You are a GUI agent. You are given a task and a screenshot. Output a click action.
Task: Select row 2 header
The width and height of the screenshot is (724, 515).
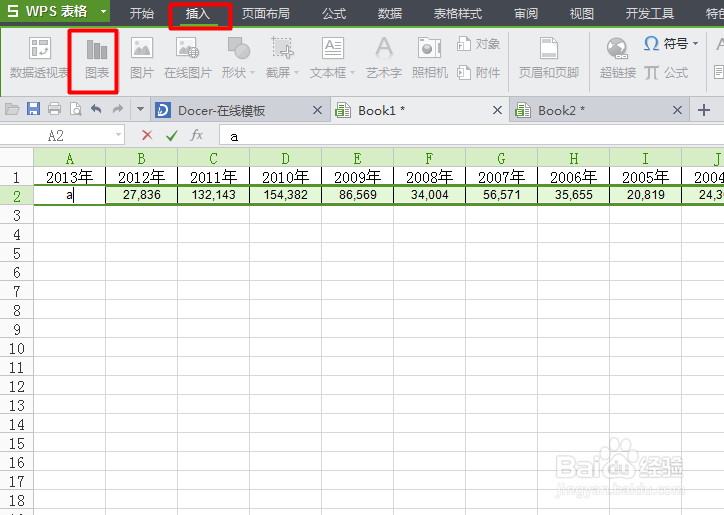pos(17,196)
